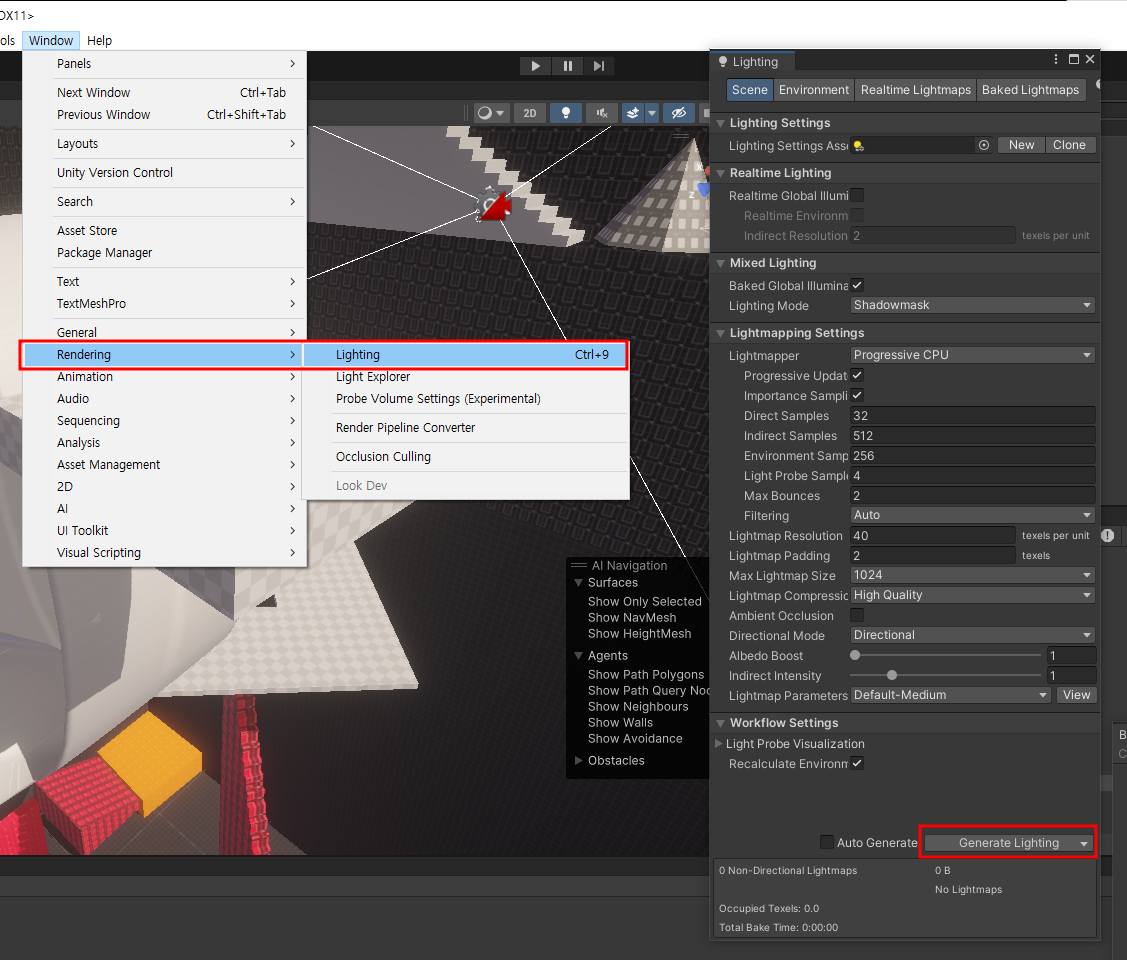The width and height of the screenshot is (1127, 960).
Task: Select Lighting in Rendering submenu
Action: [x=466, y=354]
